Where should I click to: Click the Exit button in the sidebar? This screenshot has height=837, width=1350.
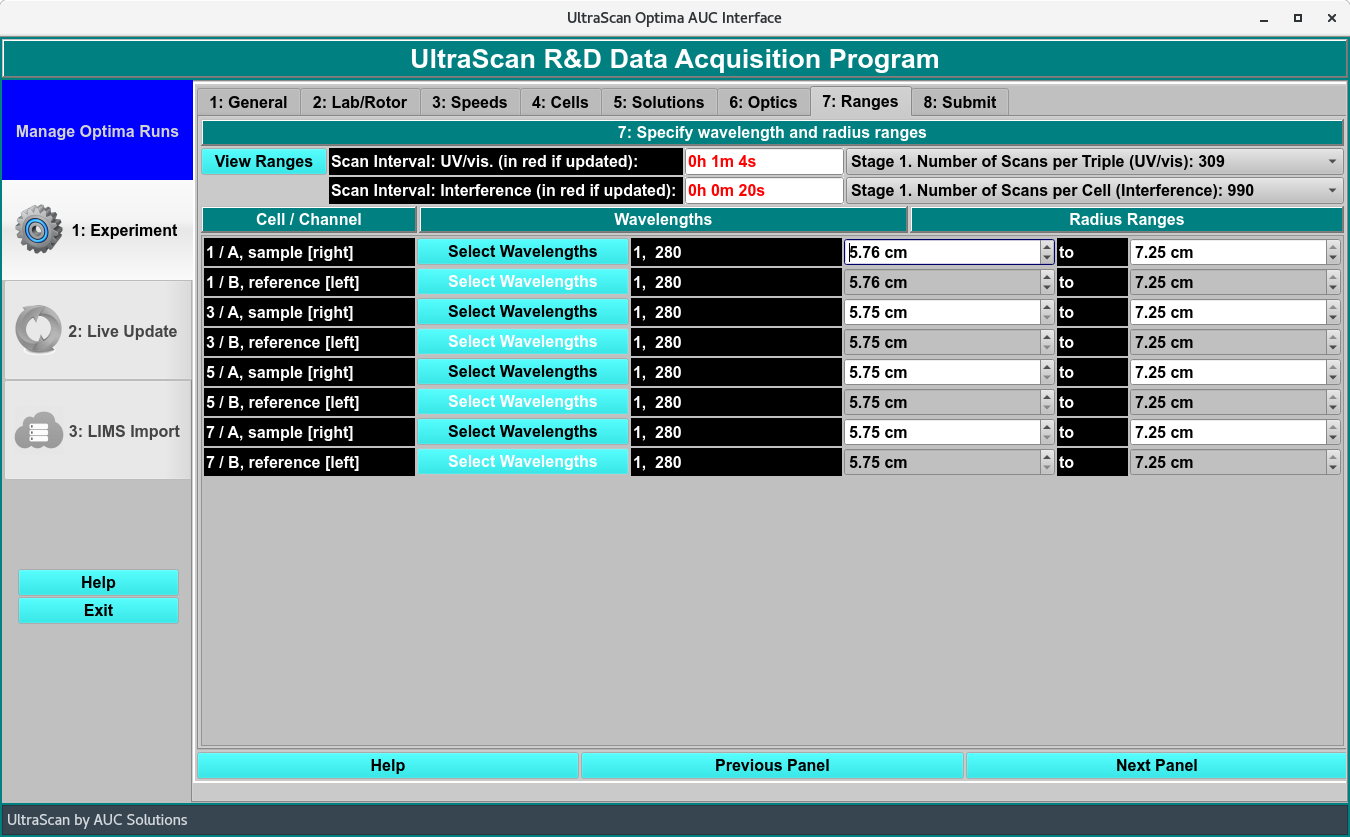(x=98, y=610)
